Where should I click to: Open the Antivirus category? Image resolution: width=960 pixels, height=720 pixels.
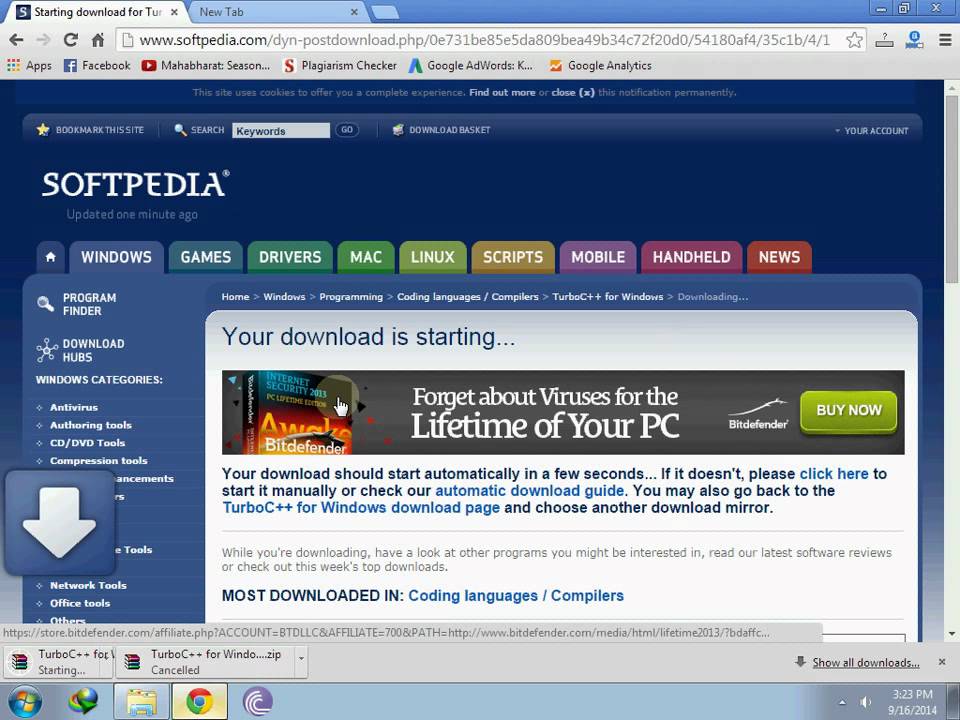[x=74, y=407]
